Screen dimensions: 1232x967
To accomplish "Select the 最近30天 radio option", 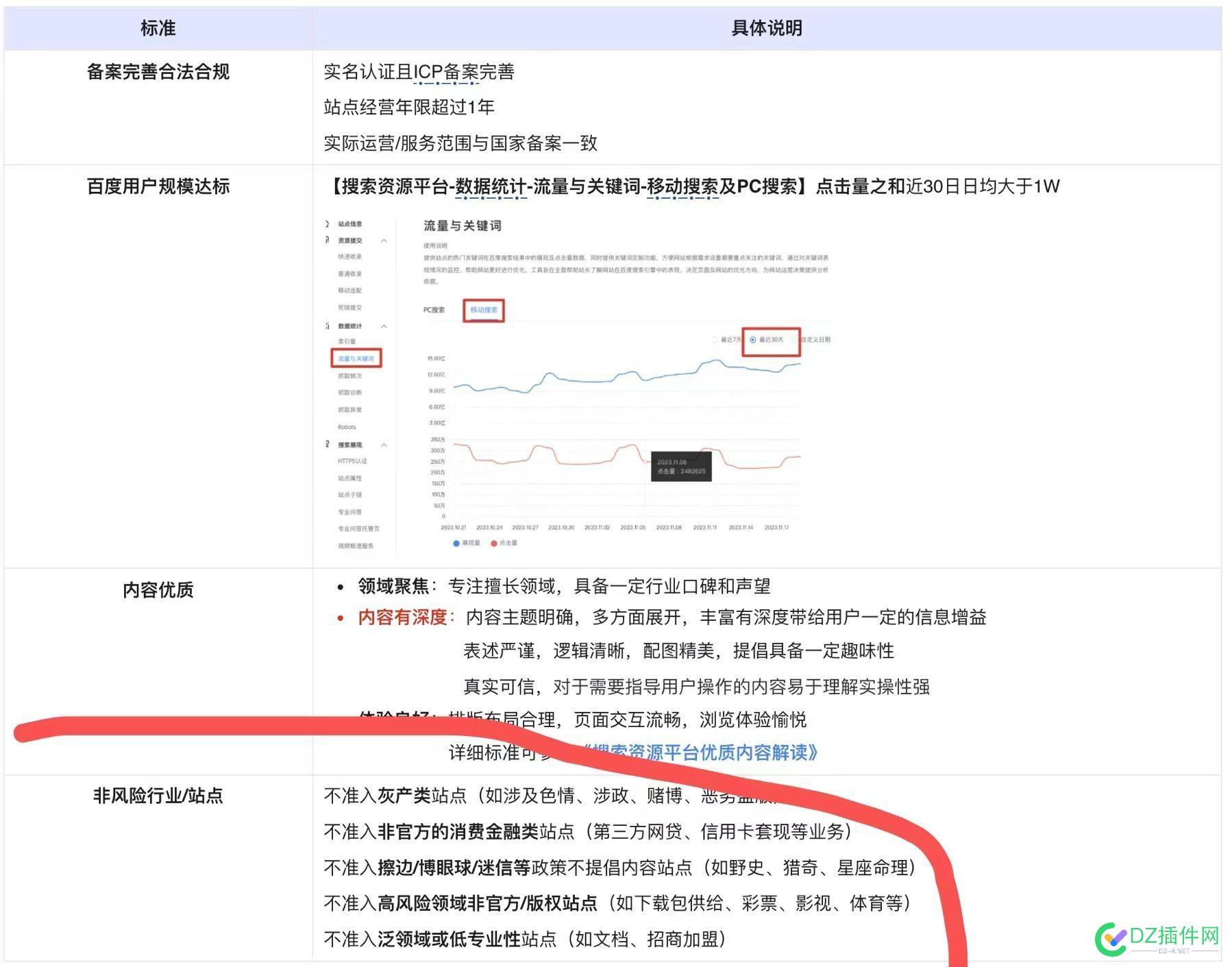I will pyautogui.click(x=767, y=340).
